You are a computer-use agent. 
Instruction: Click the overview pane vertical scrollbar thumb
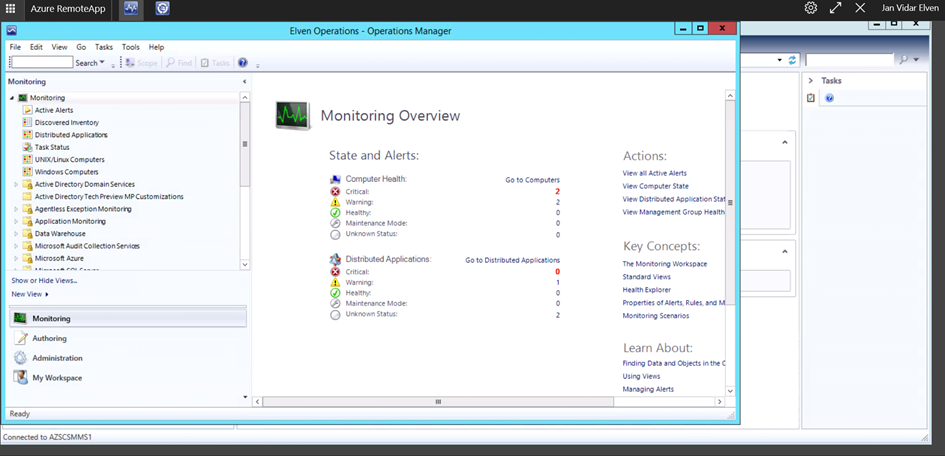click(x=730, y=202)
